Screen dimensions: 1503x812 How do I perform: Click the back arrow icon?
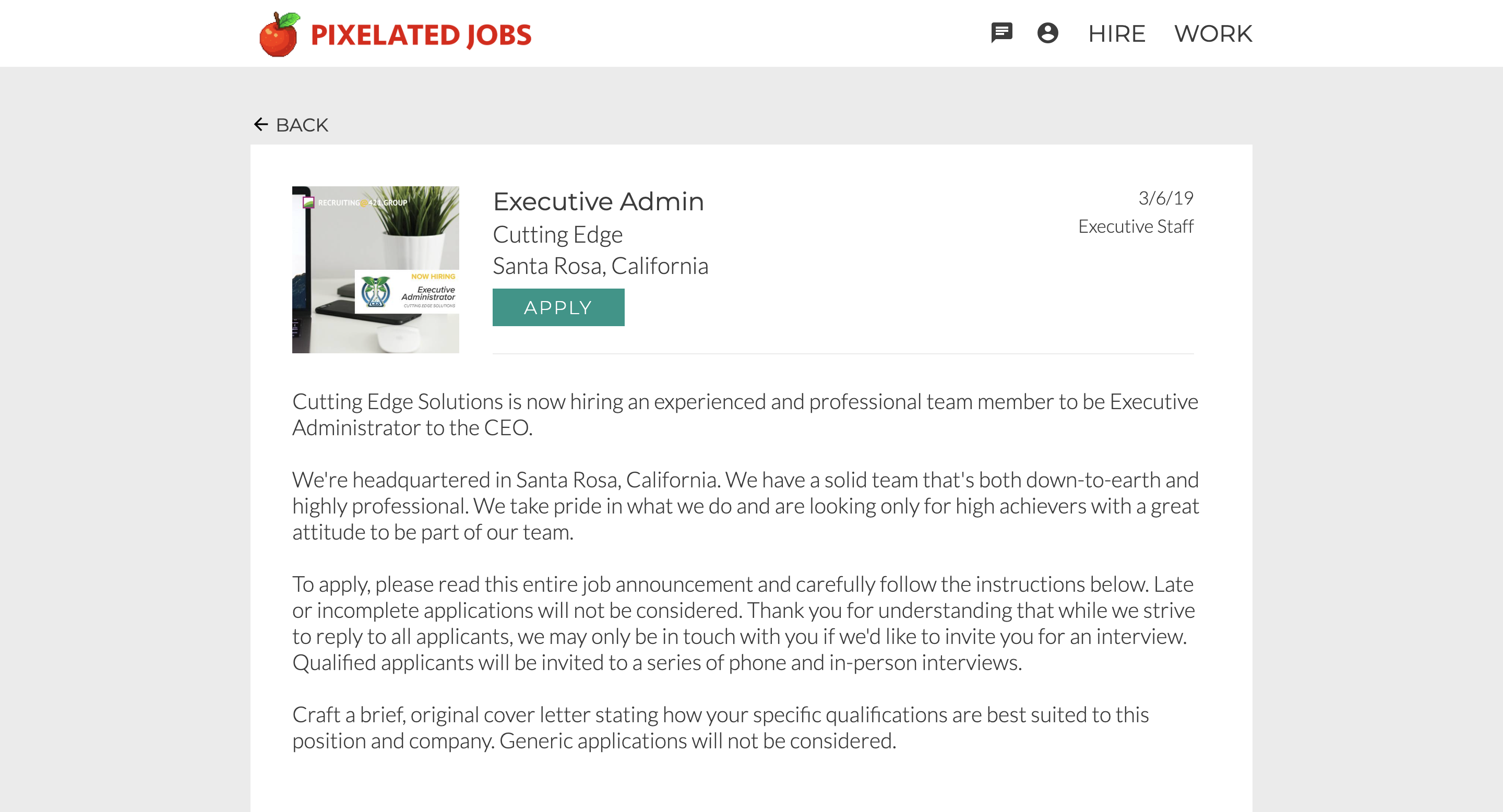tap(261, 124)
